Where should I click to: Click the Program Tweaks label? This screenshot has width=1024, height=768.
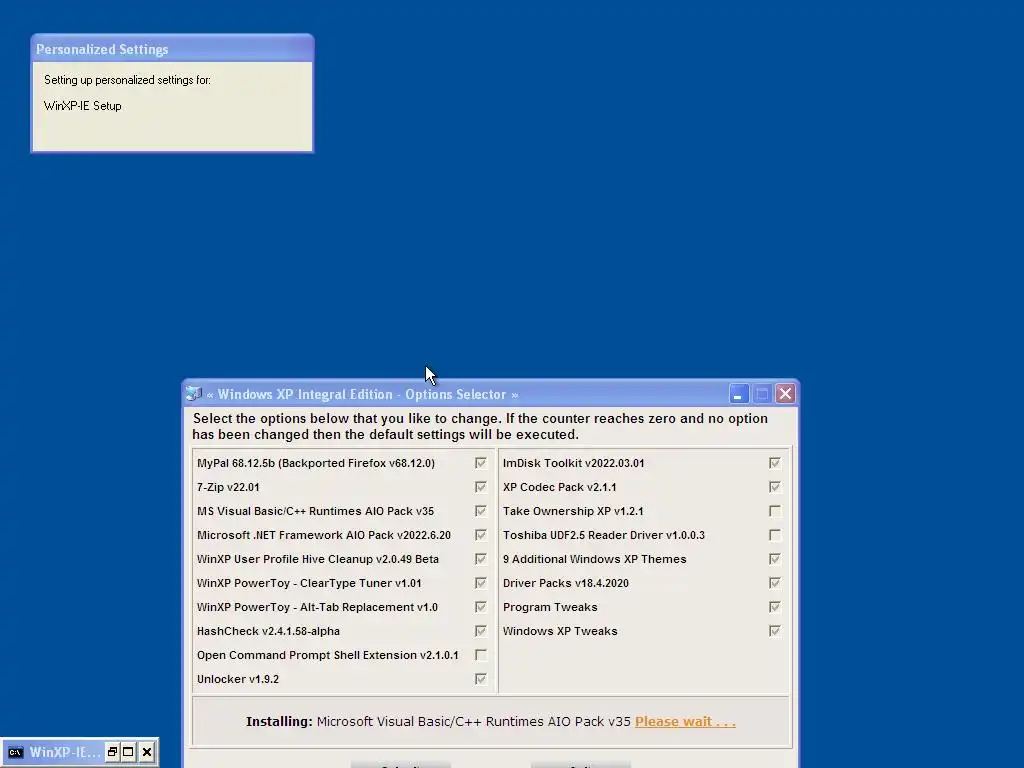550,607
